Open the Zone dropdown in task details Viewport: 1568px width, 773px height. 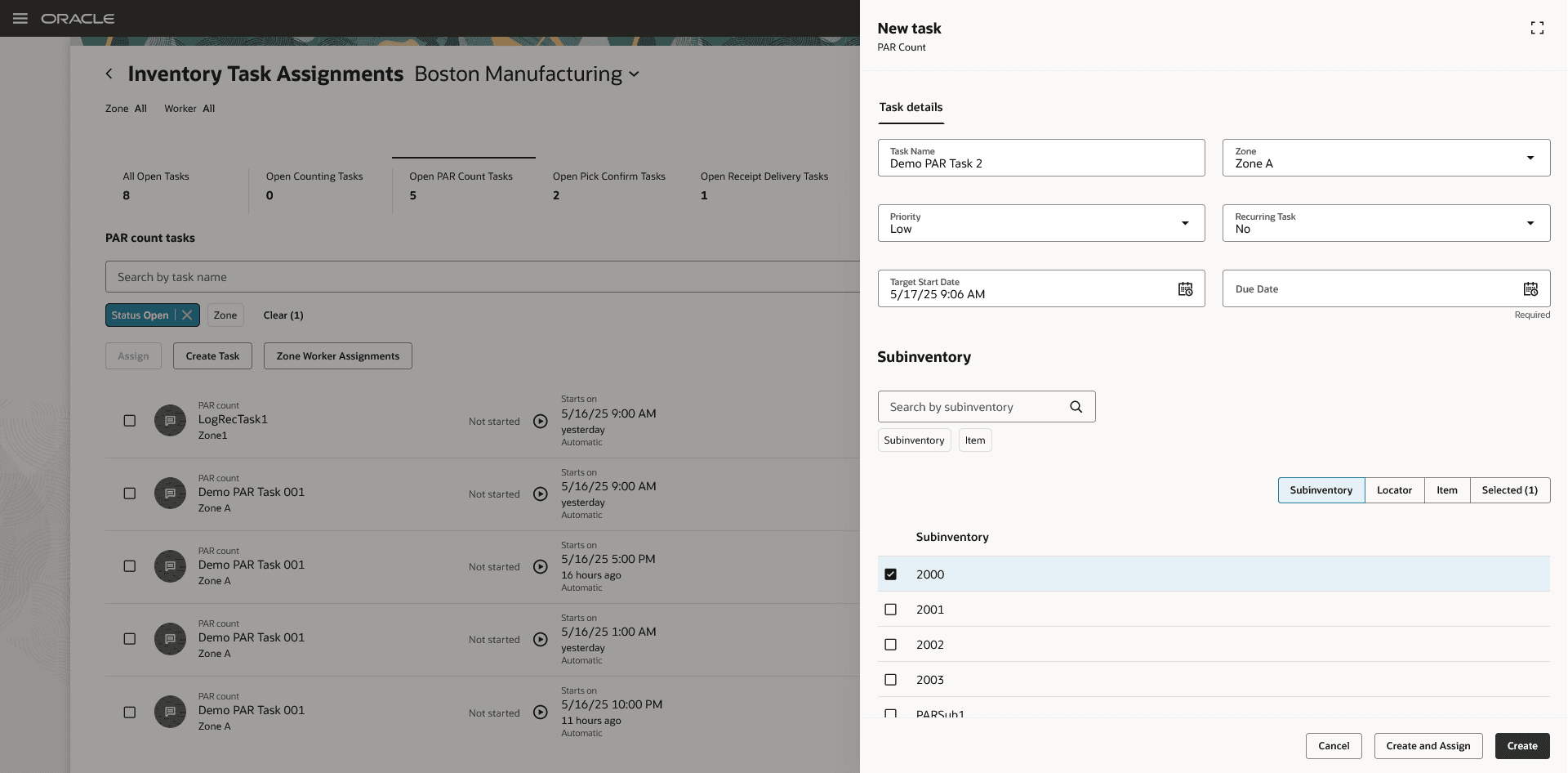[x=1530, y=158]
